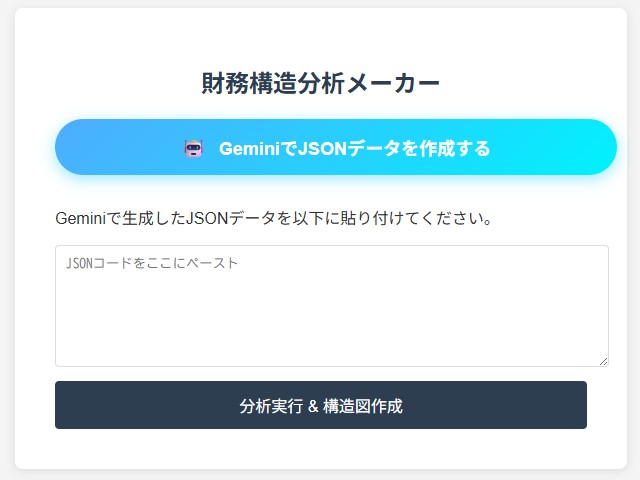This screenshot has width=640, height=480.
Task: Click the placeholder text in the JSON box
Action: click(x=151, y=263)
